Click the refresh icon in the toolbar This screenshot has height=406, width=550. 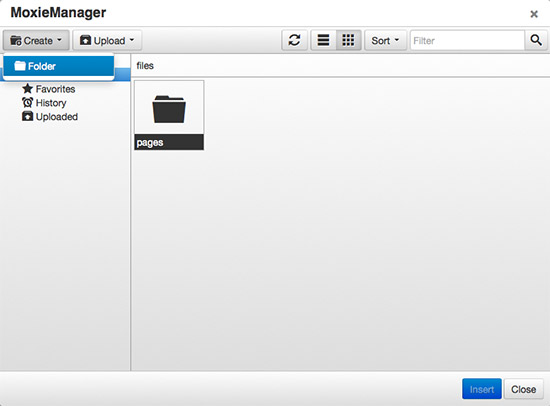(x=294, y=40)
